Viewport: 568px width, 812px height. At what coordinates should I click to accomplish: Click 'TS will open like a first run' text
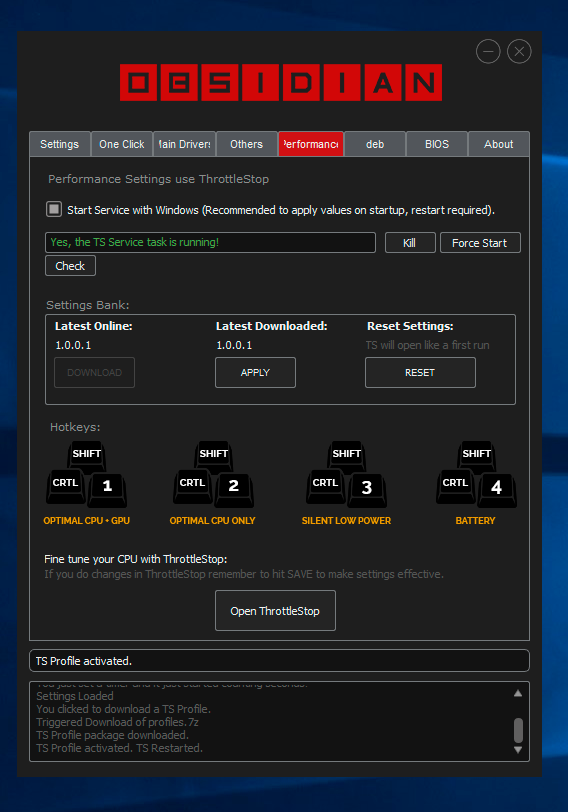point(427,345)
